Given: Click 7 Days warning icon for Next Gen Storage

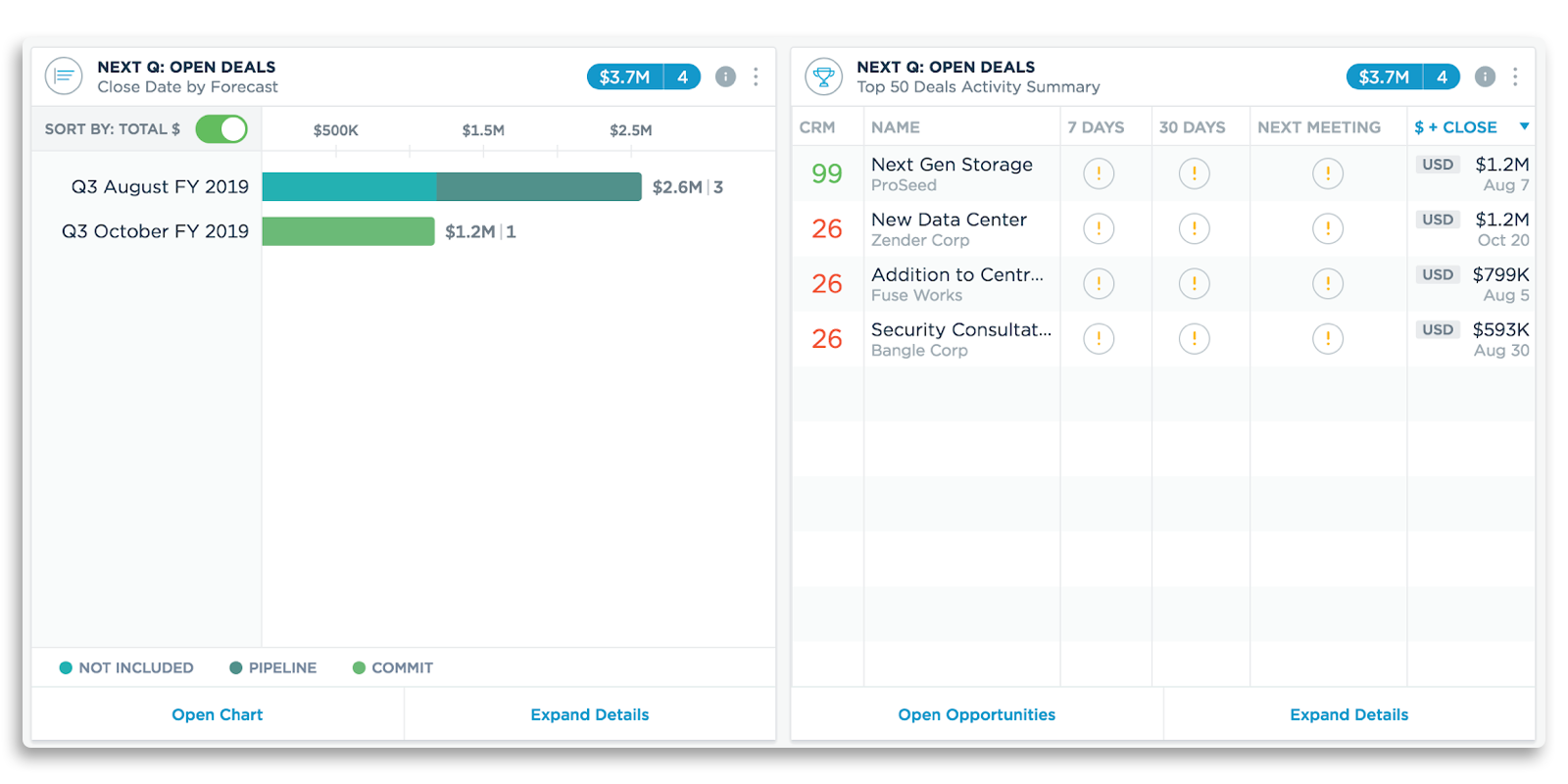Looking at the screenshot, I should click(1099, 173).
